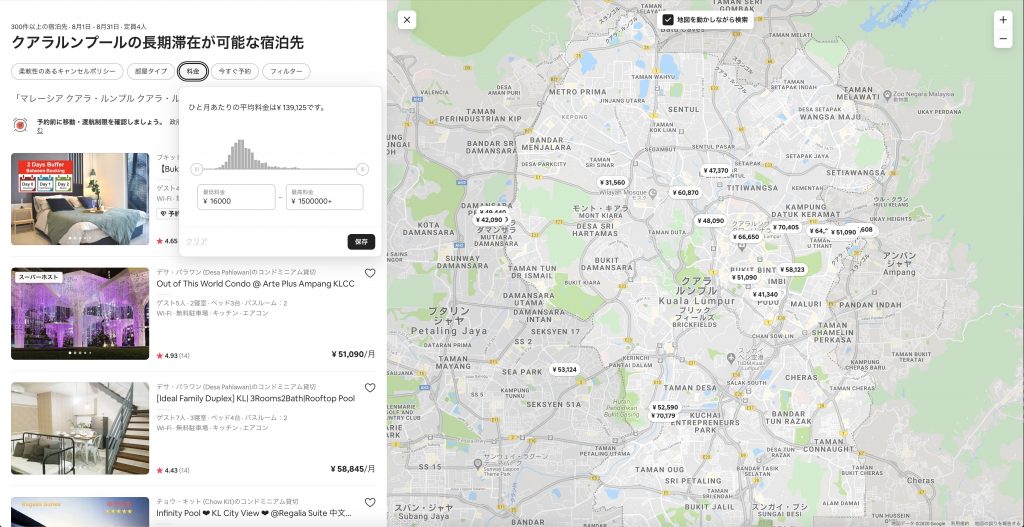Select map price marker ¥47,370
Viewport: 1024px width, 527px height.
(716, 170)
